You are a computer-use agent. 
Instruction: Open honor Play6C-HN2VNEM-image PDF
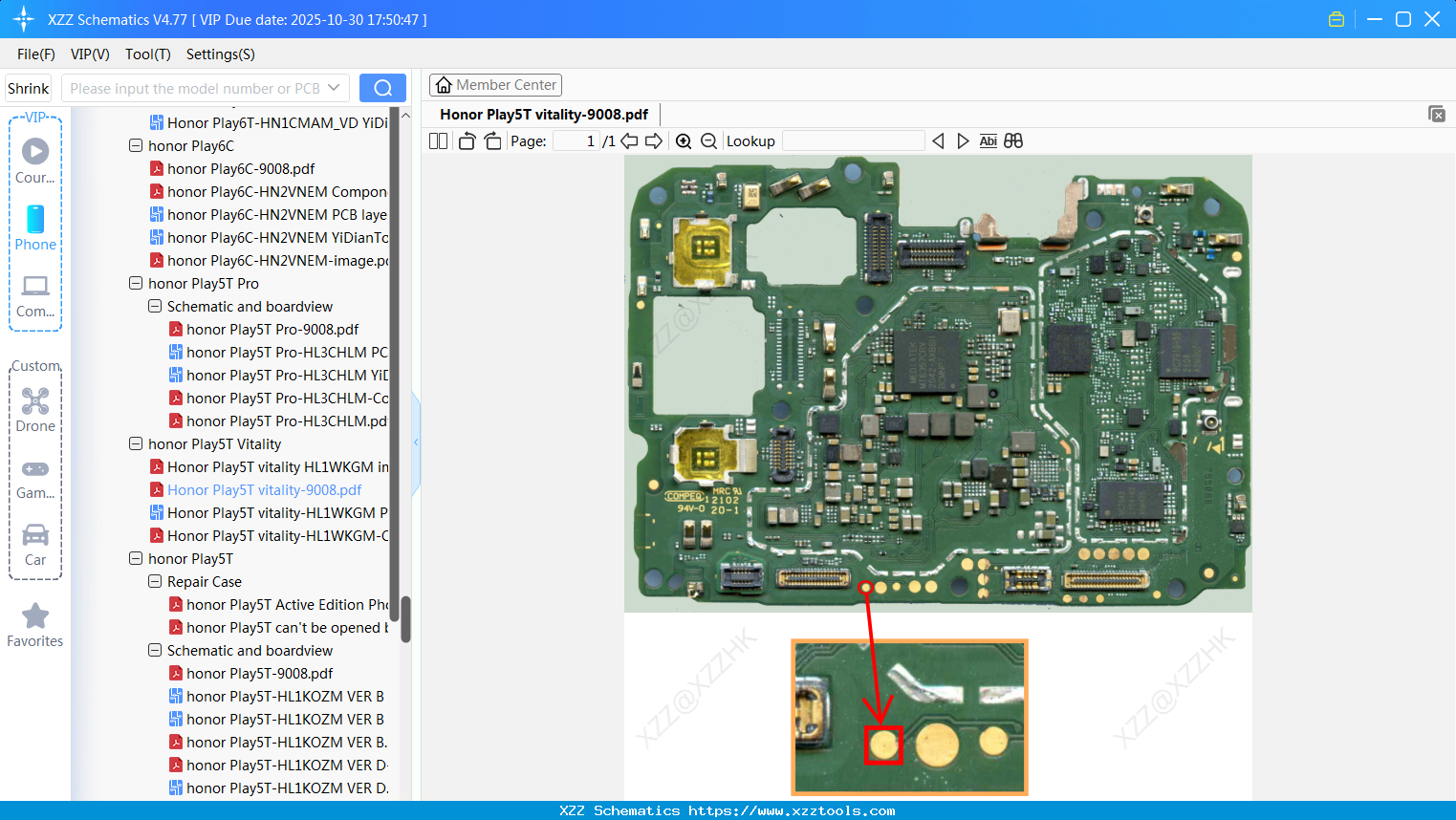pos(269,261)
